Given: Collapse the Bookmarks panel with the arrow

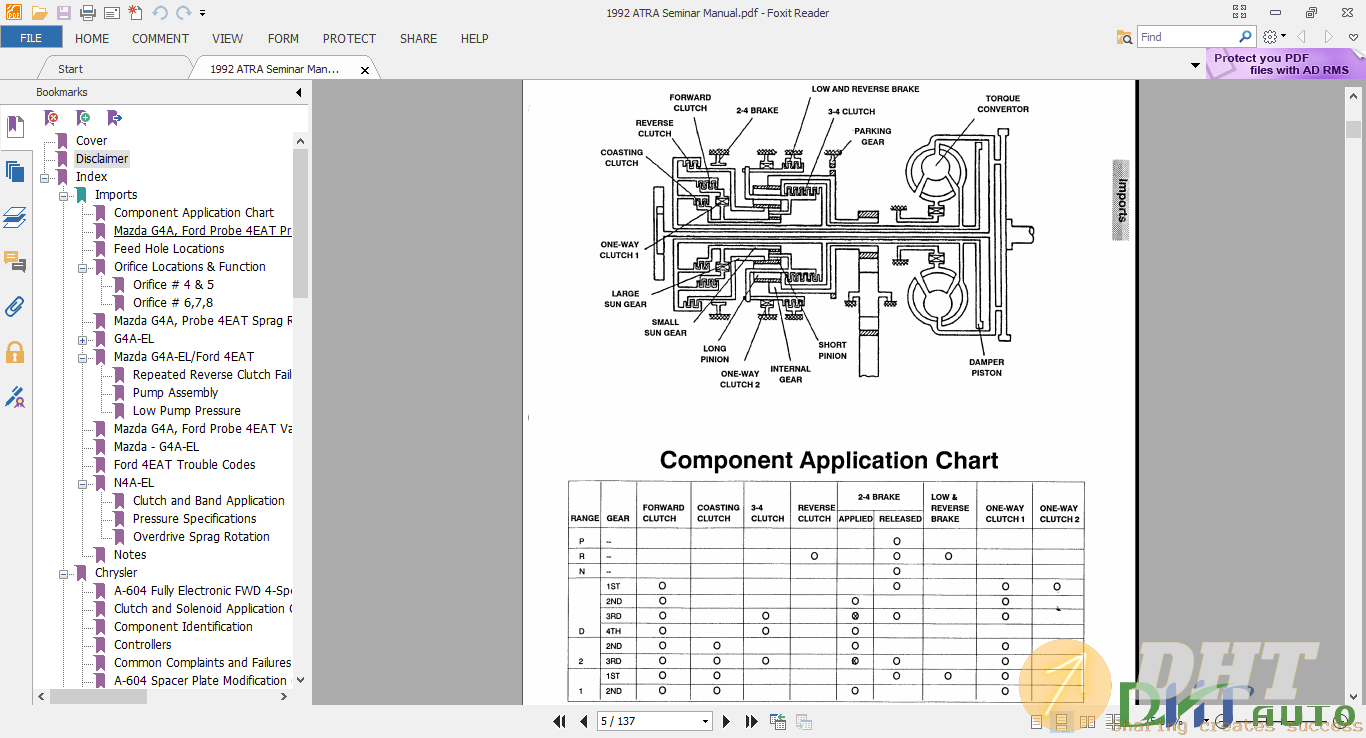Looking at the screenshot, I should [x=298, y=92].
